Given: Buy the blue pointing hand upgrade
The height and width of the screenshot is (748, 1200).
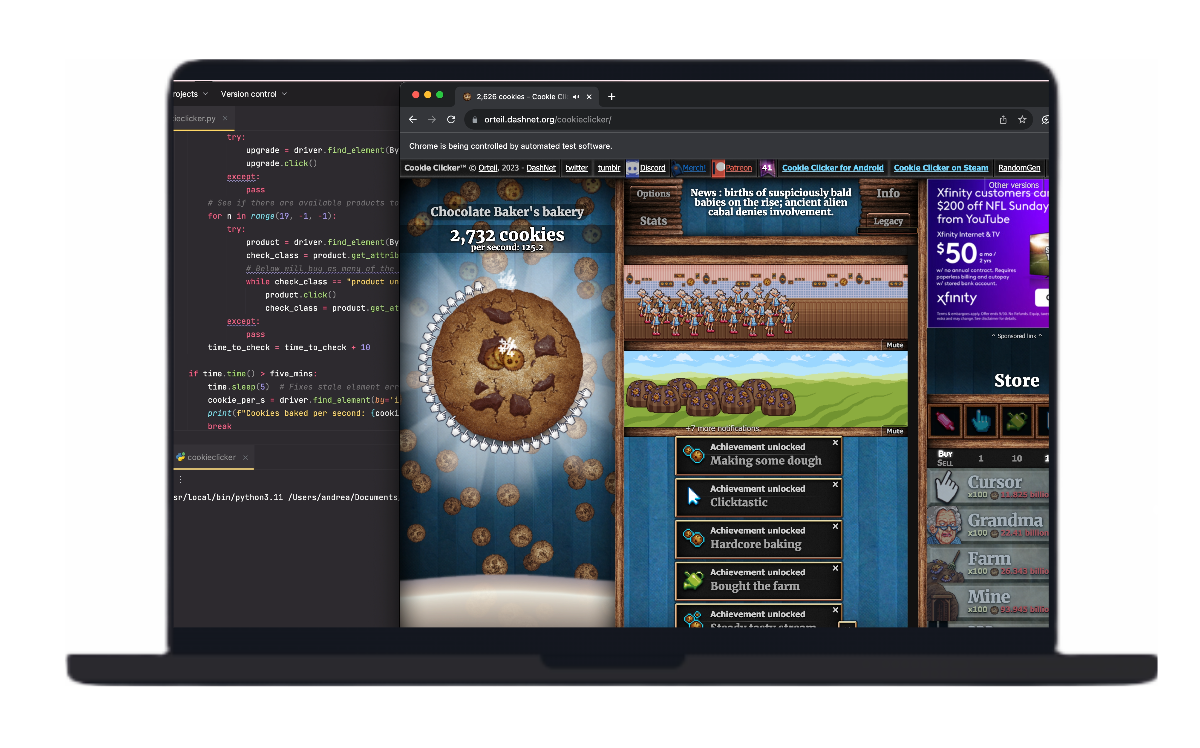Looking at the screenshot, I should tap(981, 421).
